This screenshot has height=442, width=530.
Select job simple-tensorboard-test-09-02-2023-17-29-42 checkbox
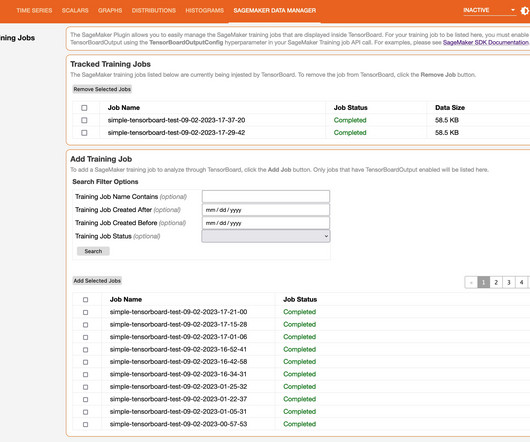pos(84,133)
